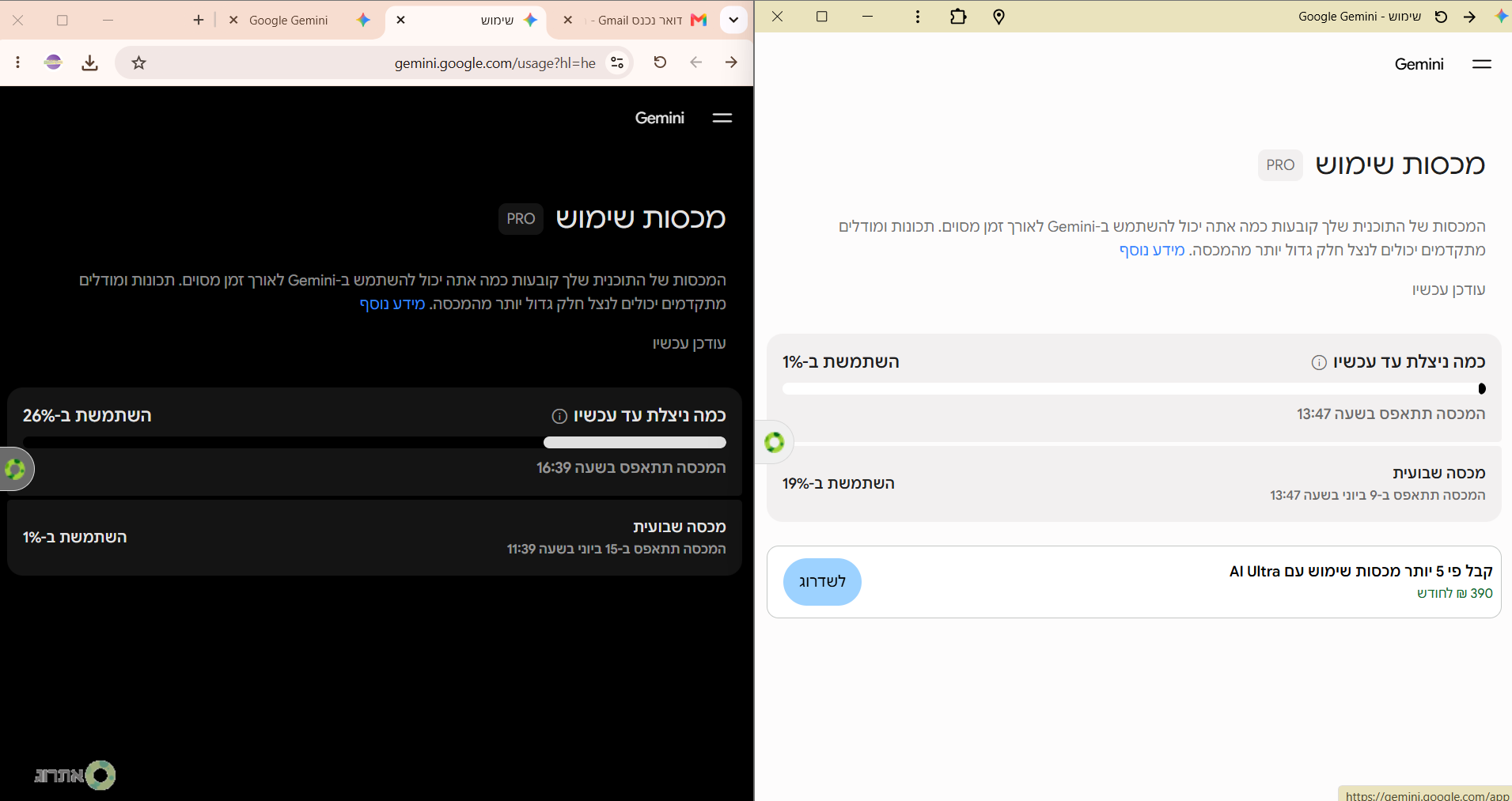This screenshot has width=1512, height=801.
Task: Select weekly quota מכסה שבועית in light window
Action: tap(1439, 473)
